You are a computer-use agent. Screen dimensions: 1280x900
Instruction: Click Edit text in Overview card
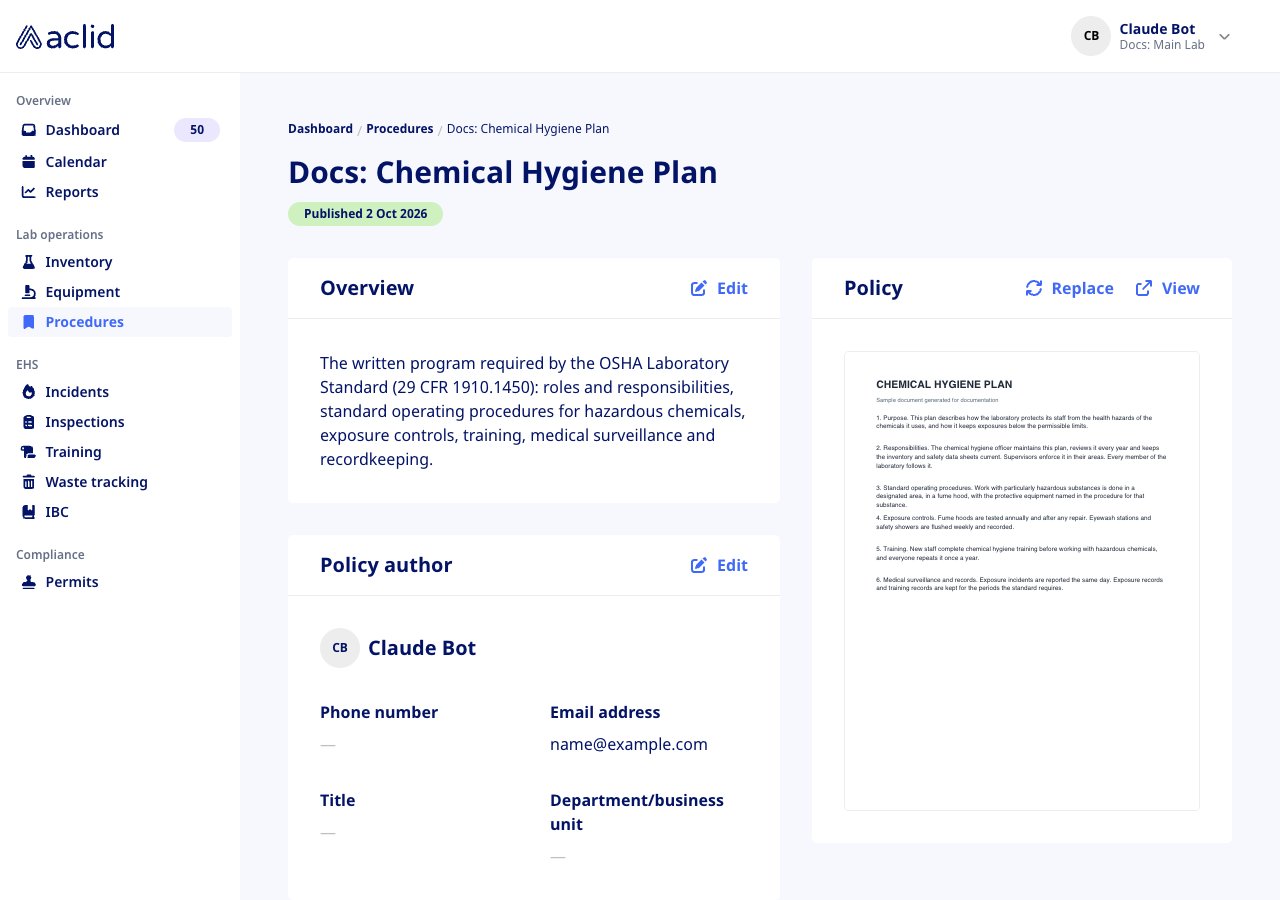(x=732, y=288)
